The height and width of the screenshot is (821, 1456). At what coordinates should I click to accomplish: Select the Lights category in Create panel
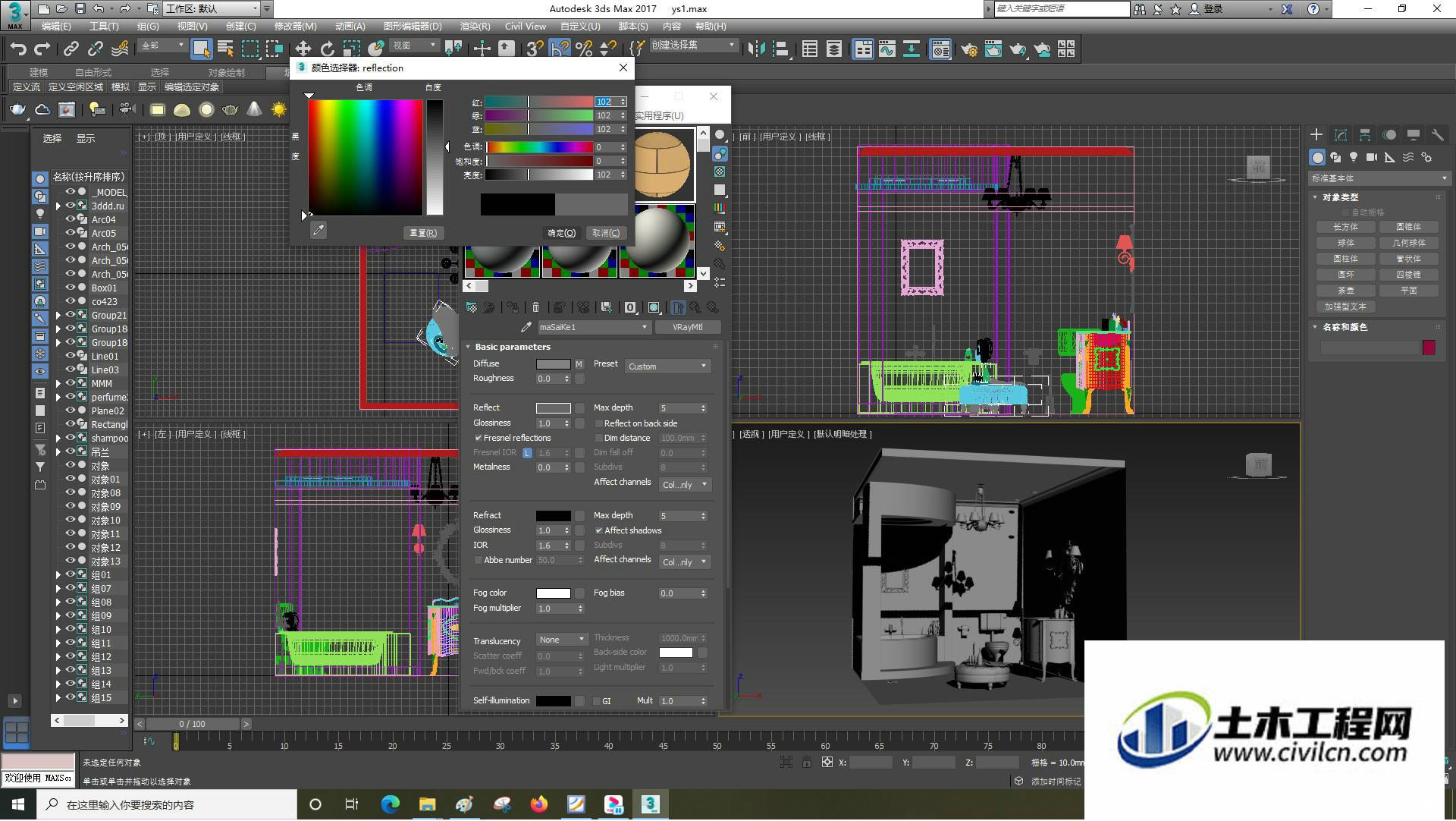tap(1354, 157)
